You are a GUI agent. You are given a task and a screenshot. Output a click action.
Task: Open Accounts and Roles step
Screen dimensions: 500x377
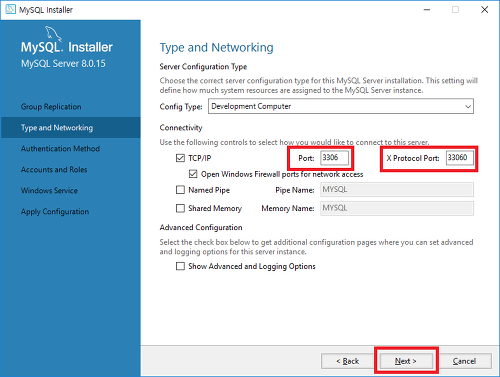pyautogui.click(x=54, y=170)
